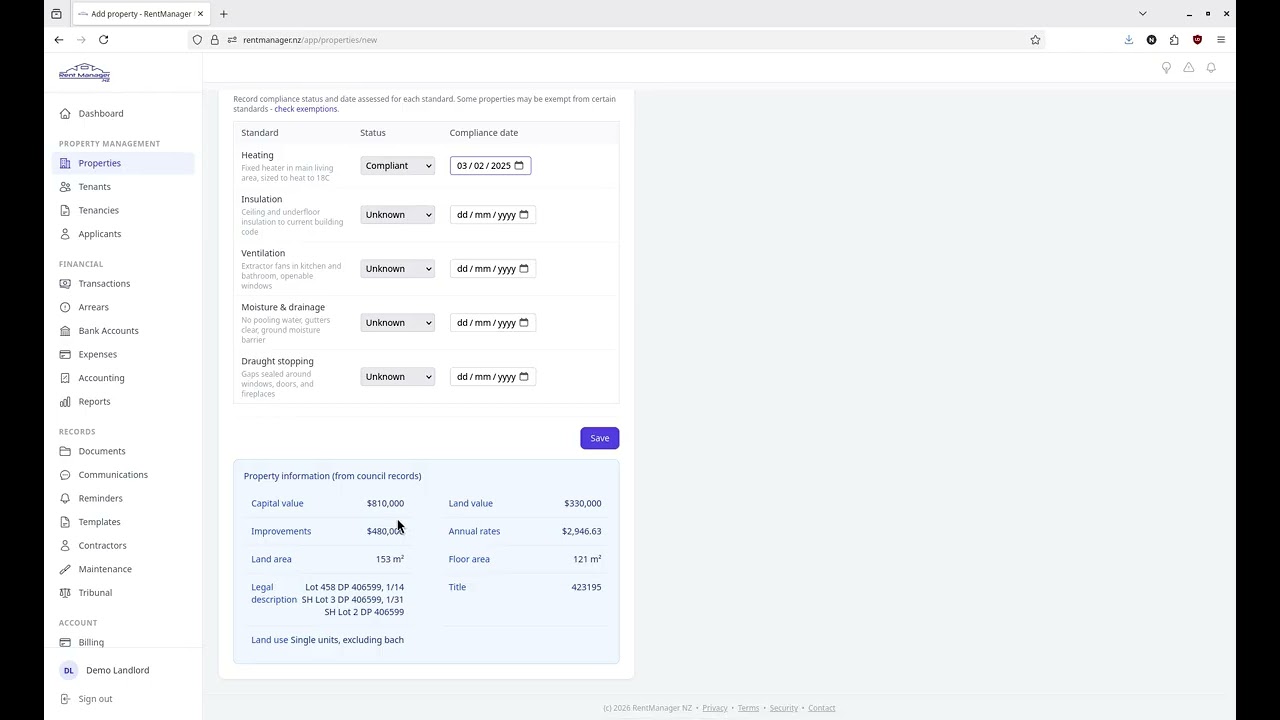
Task: Open the Heating status dropdown
Action: tap(397, 166)
